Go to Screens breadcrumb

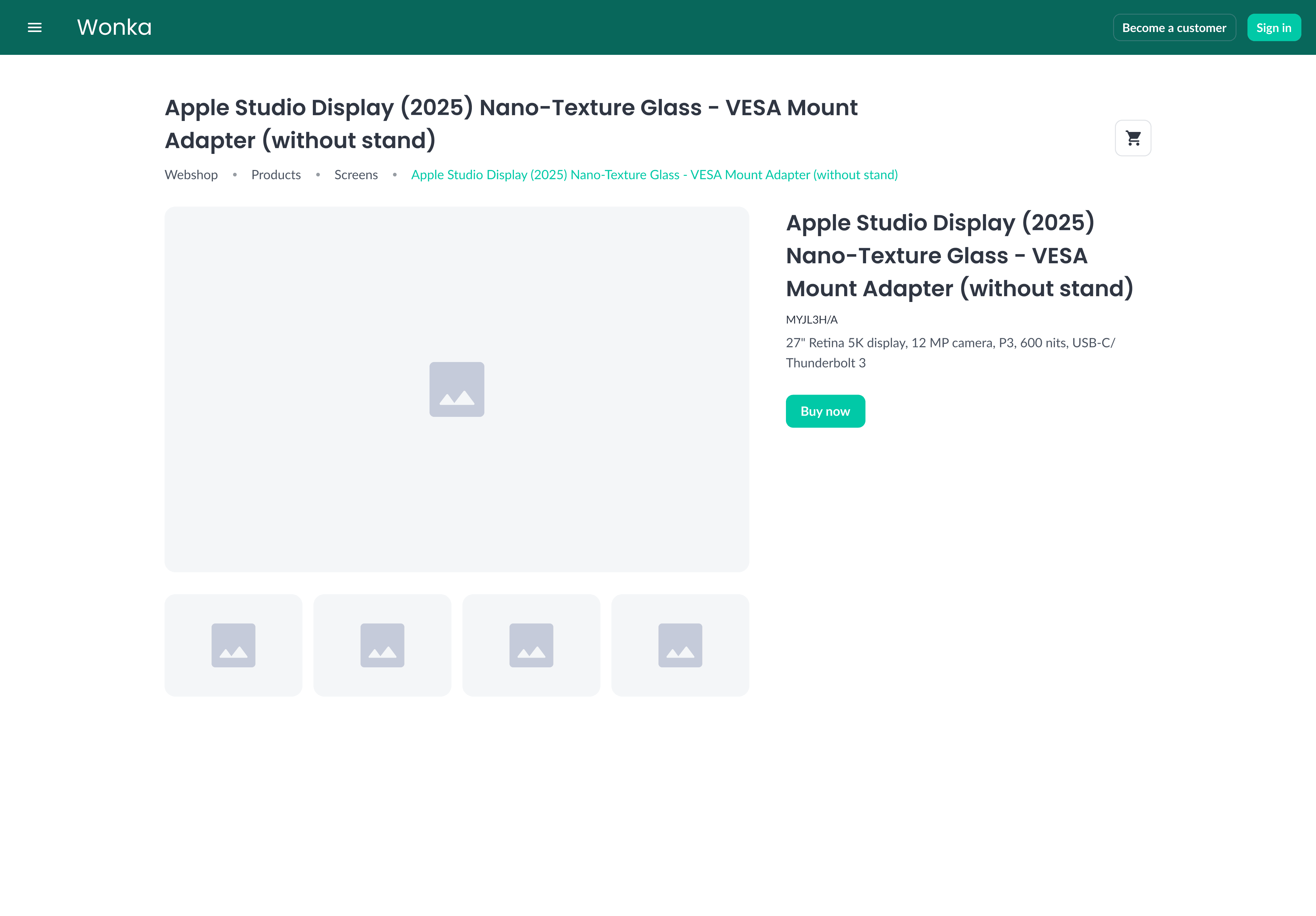pos(356,175)
